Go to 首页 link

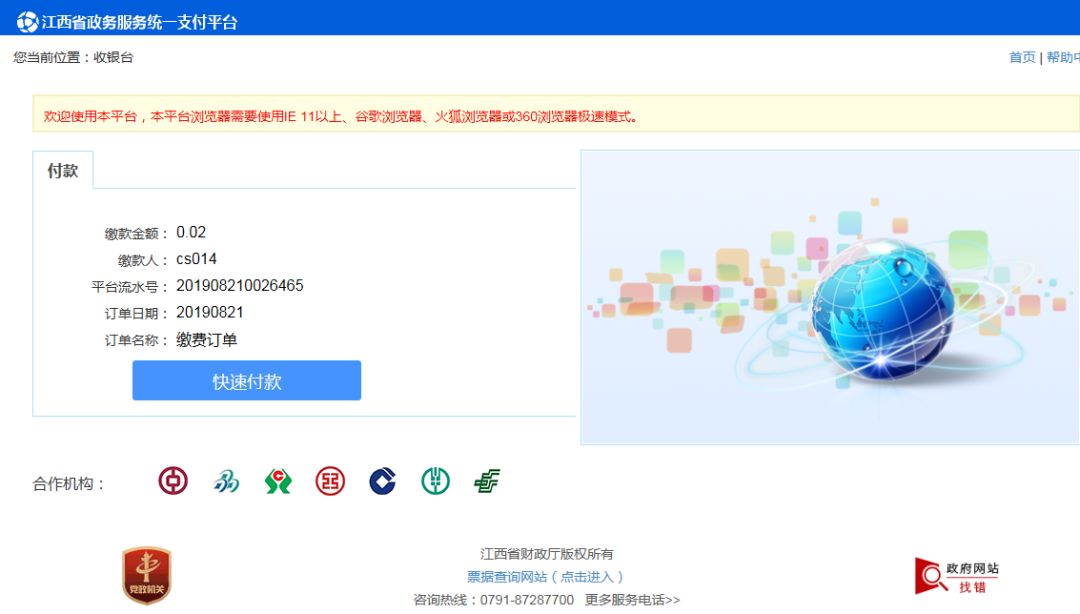1022,57
